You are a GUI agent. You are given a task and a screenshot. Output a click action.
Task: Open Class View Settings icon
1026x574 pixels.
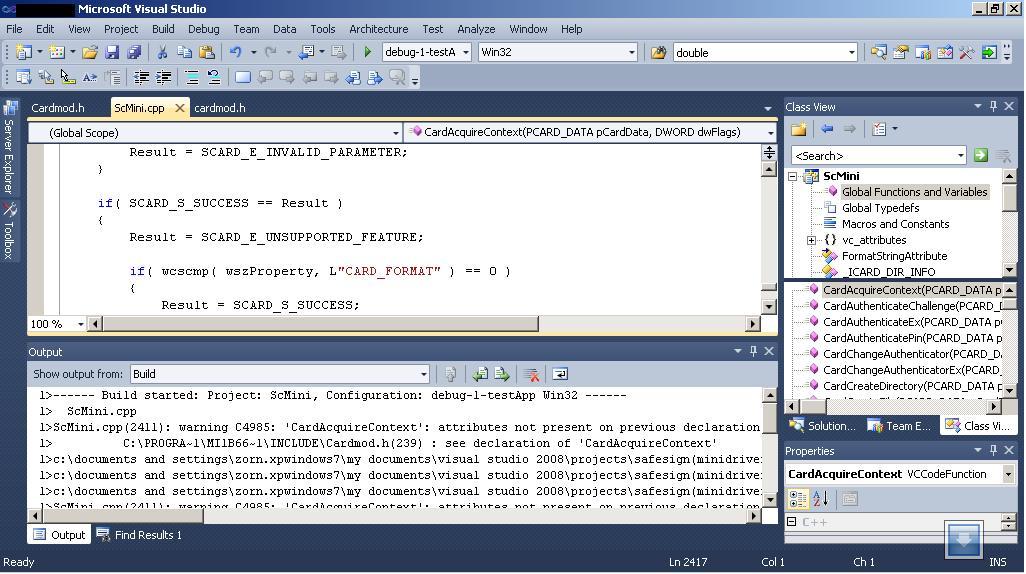[x=879, y=129]
